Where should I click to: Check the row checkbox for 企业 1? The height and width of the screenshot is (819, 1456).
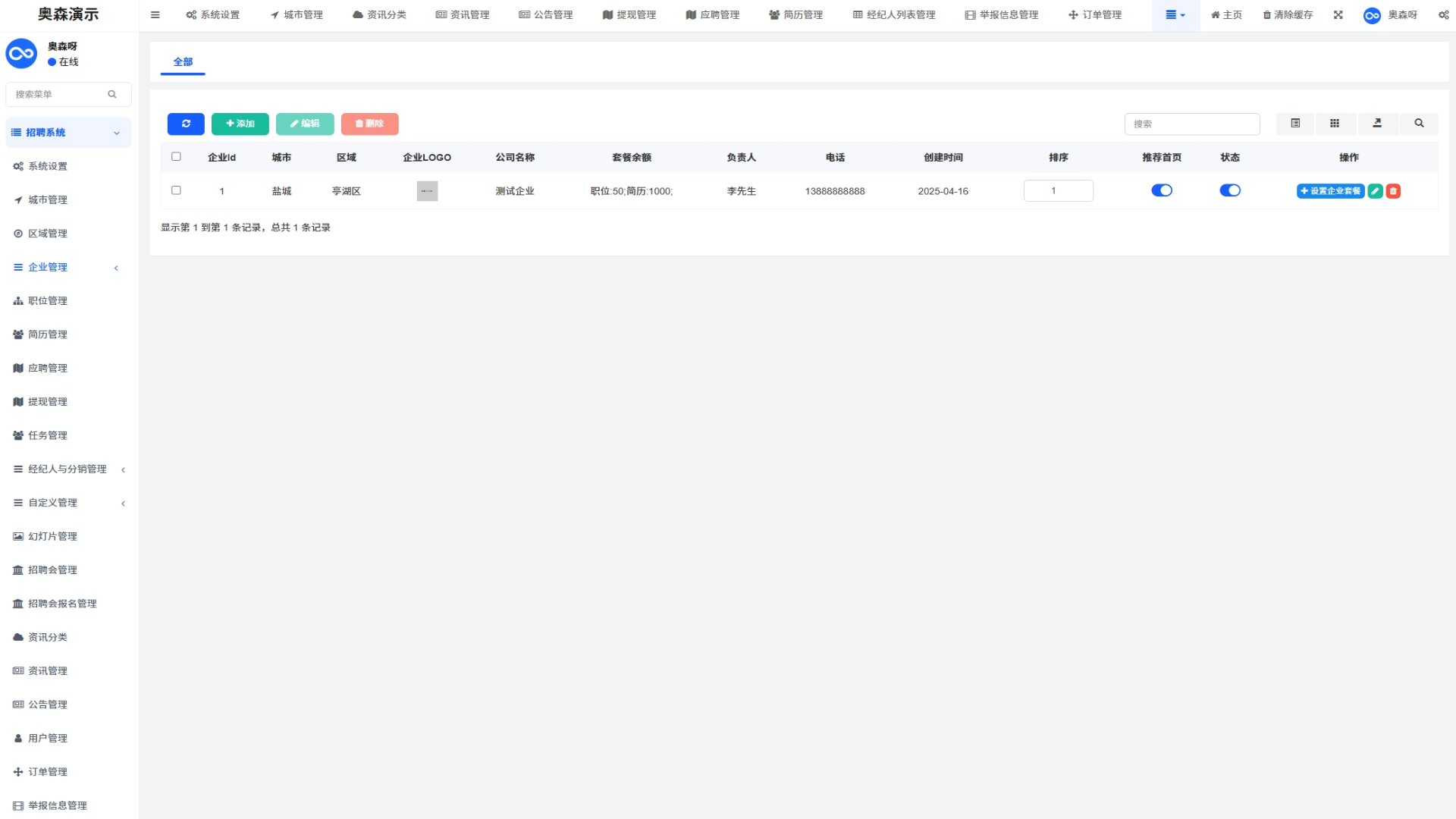(176, 190)
